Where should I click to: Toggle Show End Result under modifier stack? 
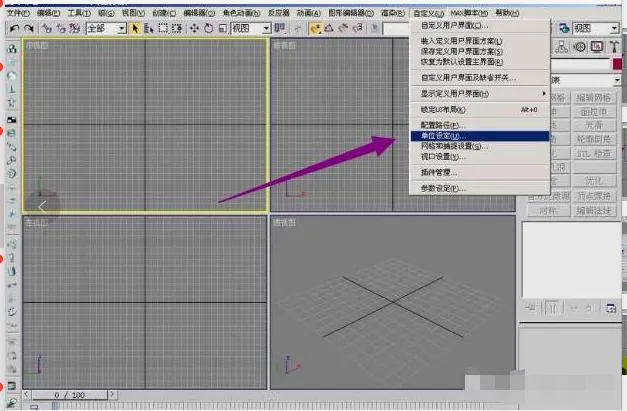[552, 308]
